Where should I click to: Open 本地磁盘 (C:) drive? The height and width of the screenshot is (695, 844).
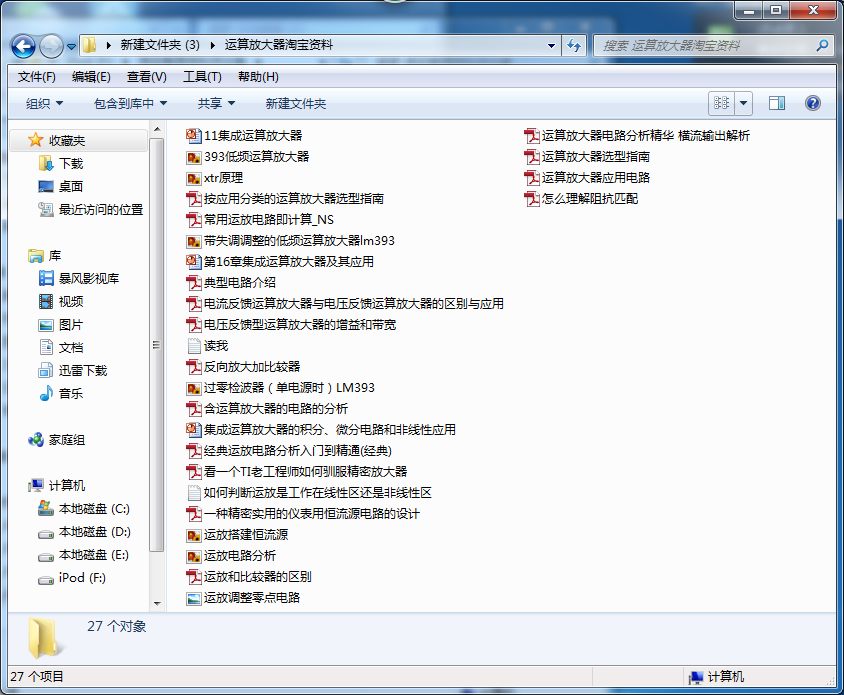click(x=94, y=509)
